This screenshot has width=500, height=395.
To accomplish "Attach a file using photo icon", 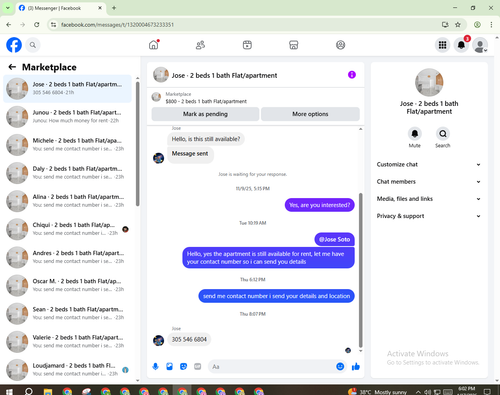I will (x=169, y=367).
